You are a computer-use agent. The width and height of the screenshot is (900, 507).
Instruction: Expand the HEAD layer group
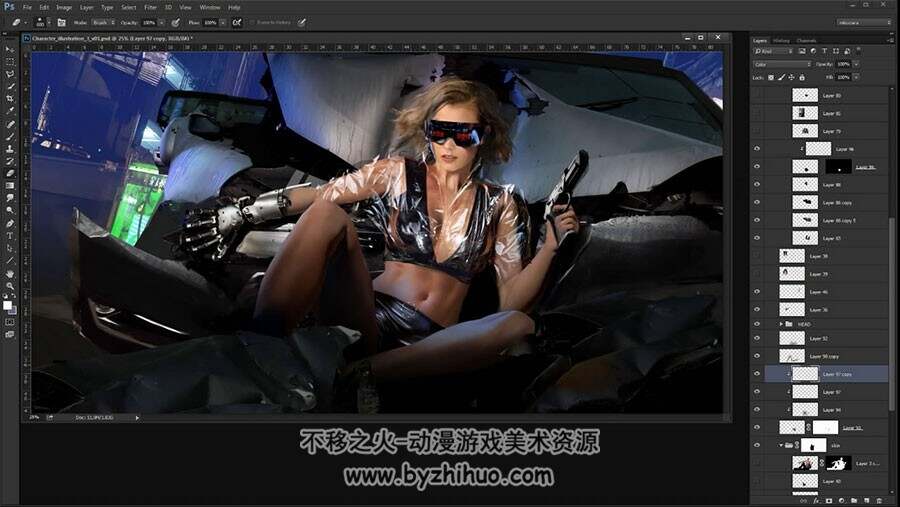(781, 324)
